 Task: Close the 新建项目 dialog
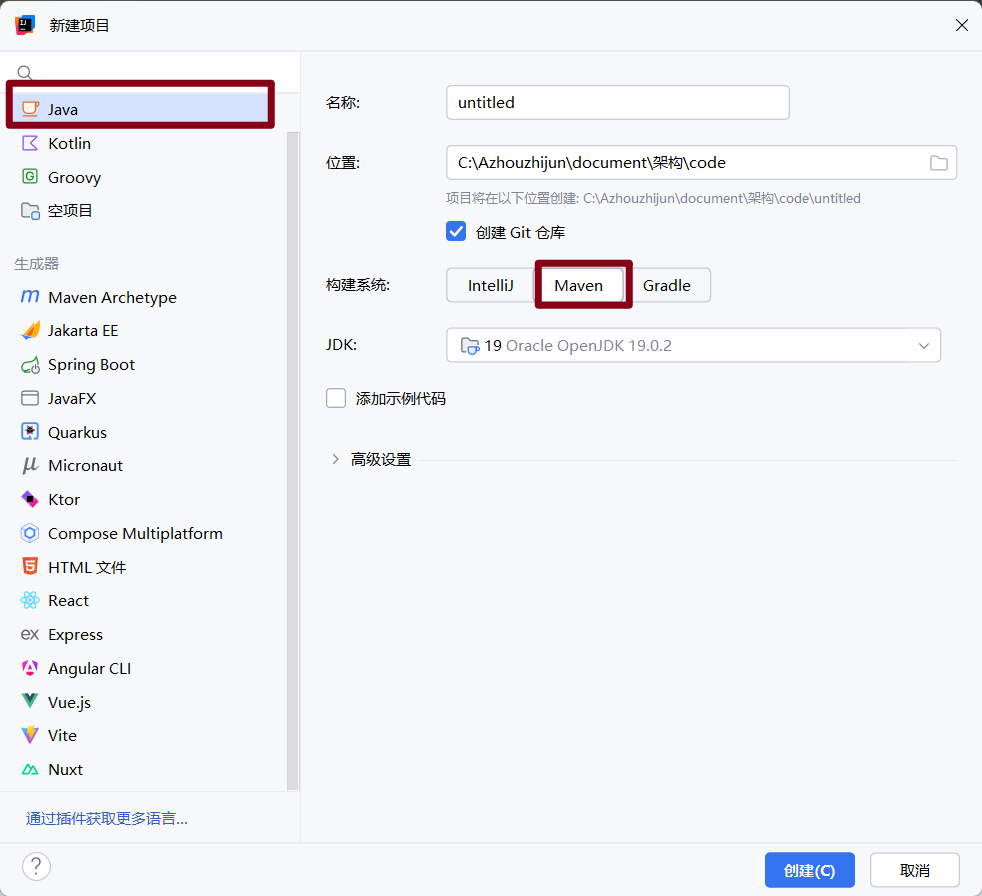[962, 25]
